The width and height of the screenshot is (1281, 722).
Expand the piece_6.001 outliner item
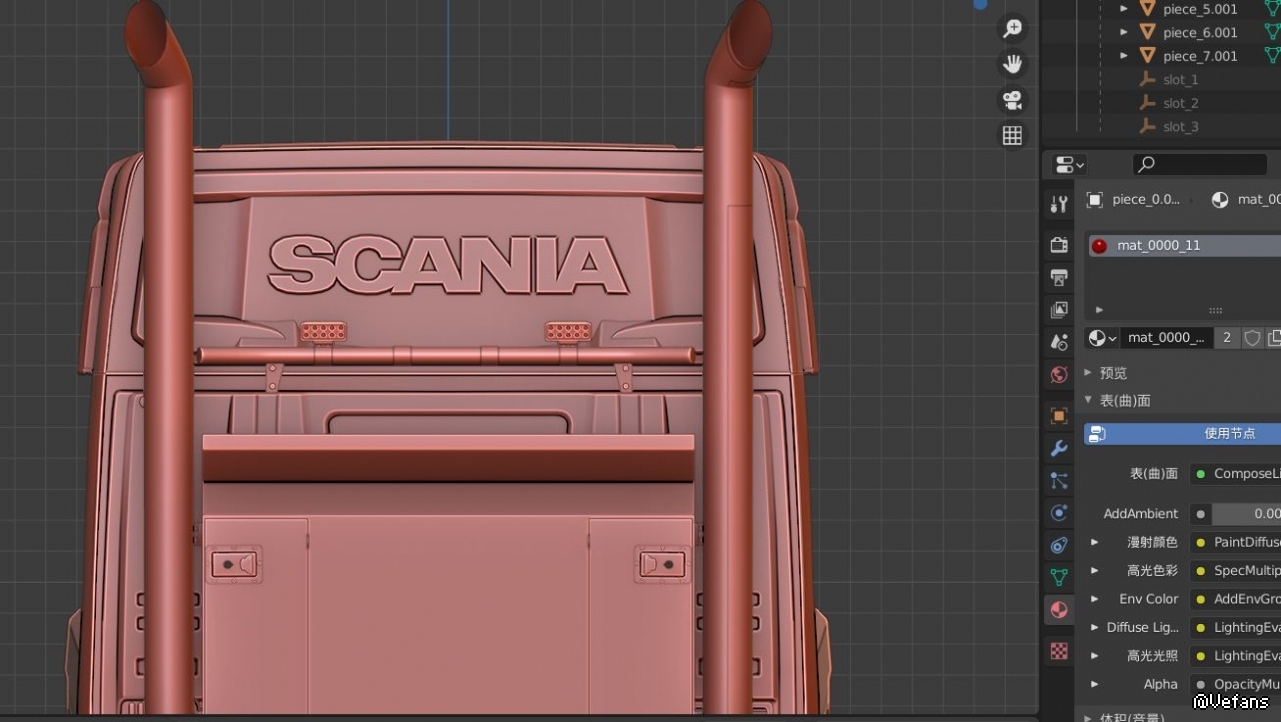pos(1124,32)
